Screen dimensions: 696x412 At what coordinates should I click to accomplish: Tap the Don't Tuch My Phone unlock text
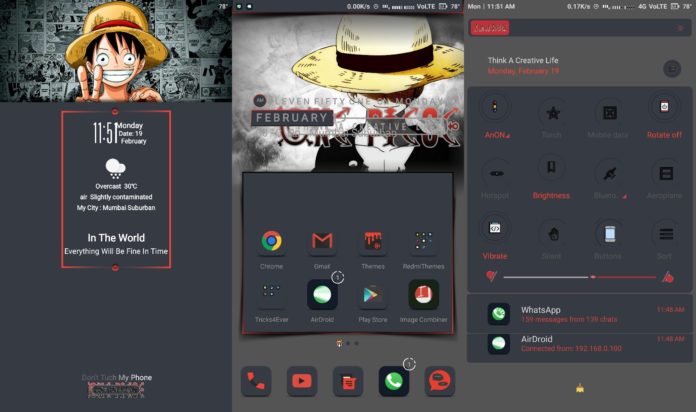[x=117, y=377]
